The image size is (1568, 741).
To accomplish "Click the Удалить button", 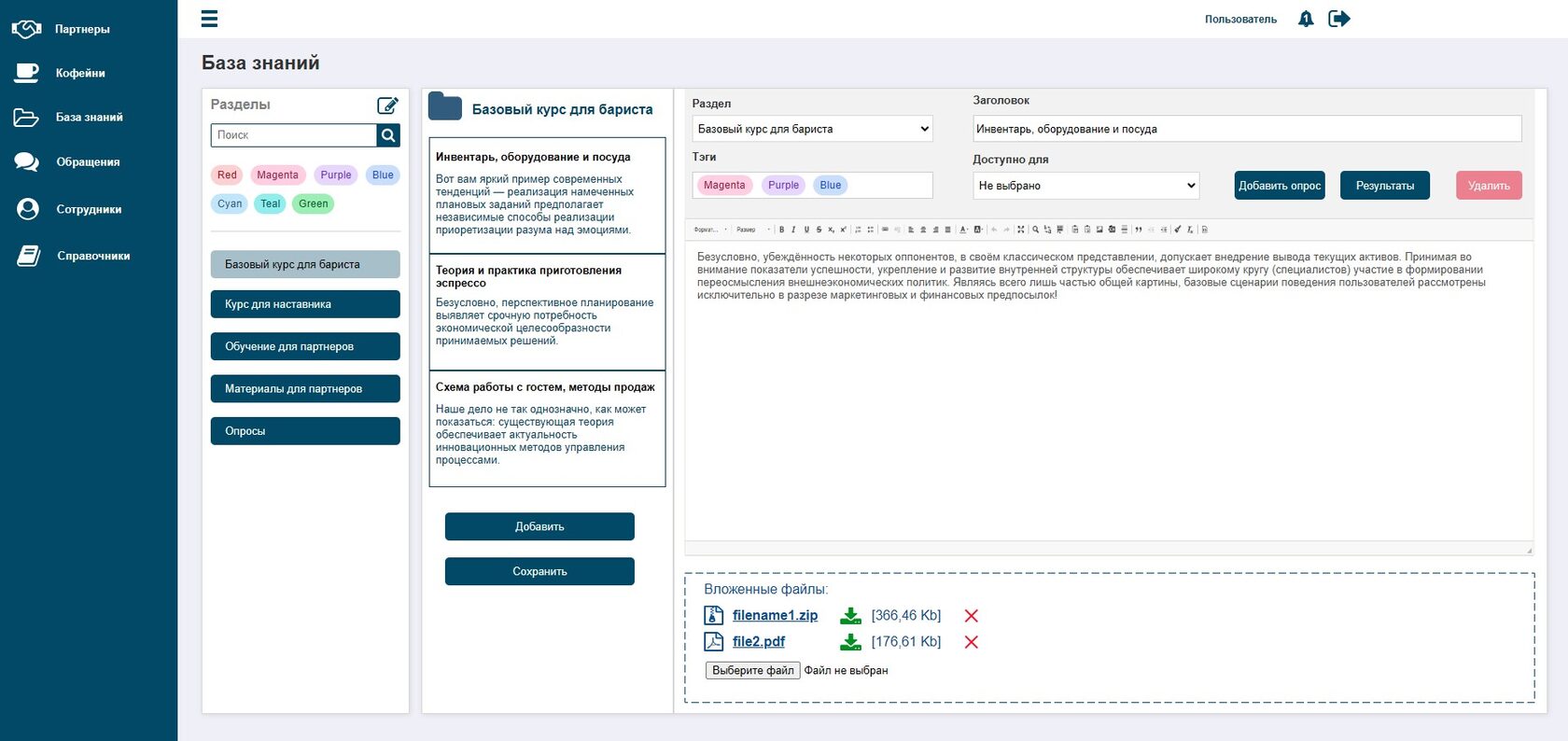I will tap(1489, 186).
